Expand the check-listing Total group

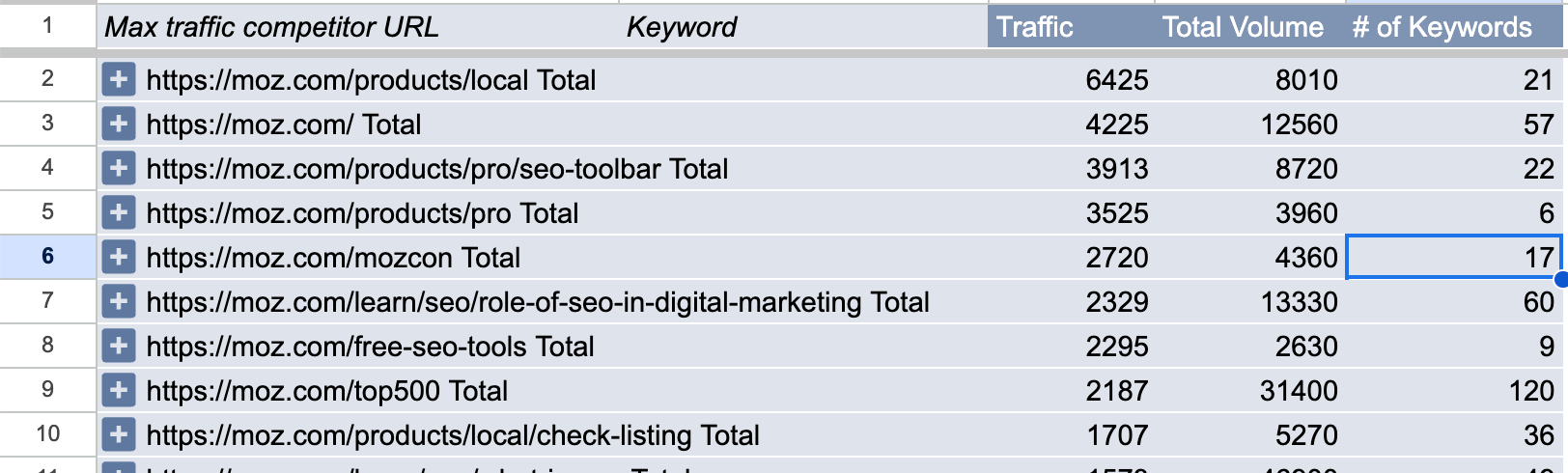(119, 434)
